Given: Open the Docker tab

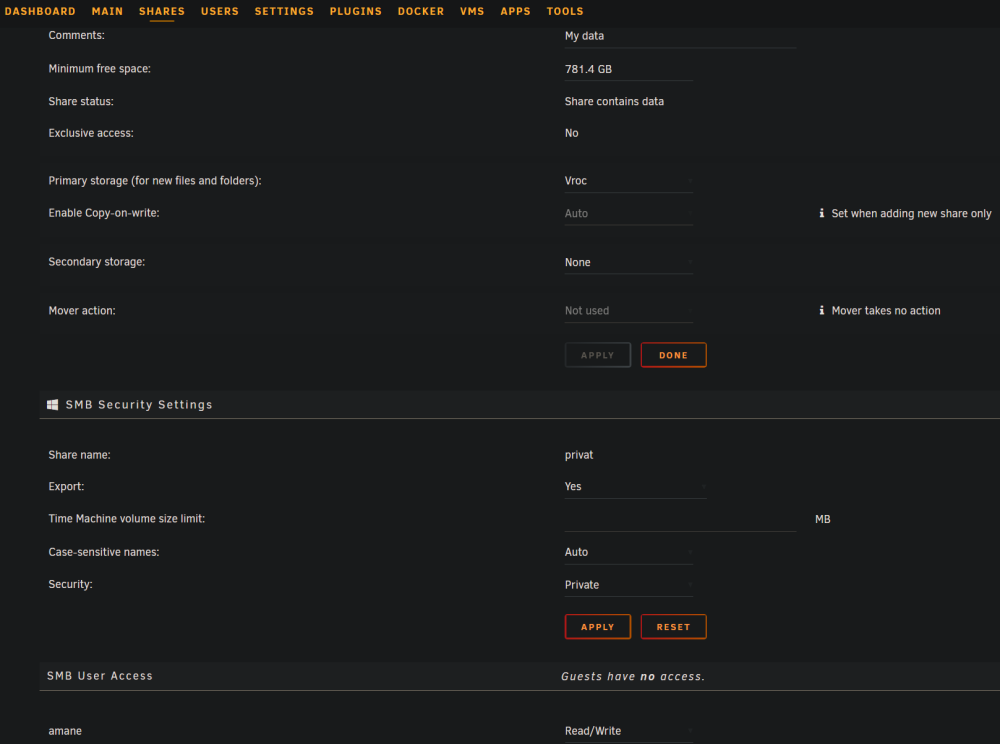Looking at the screenshot, I should [x=421, y=11].
